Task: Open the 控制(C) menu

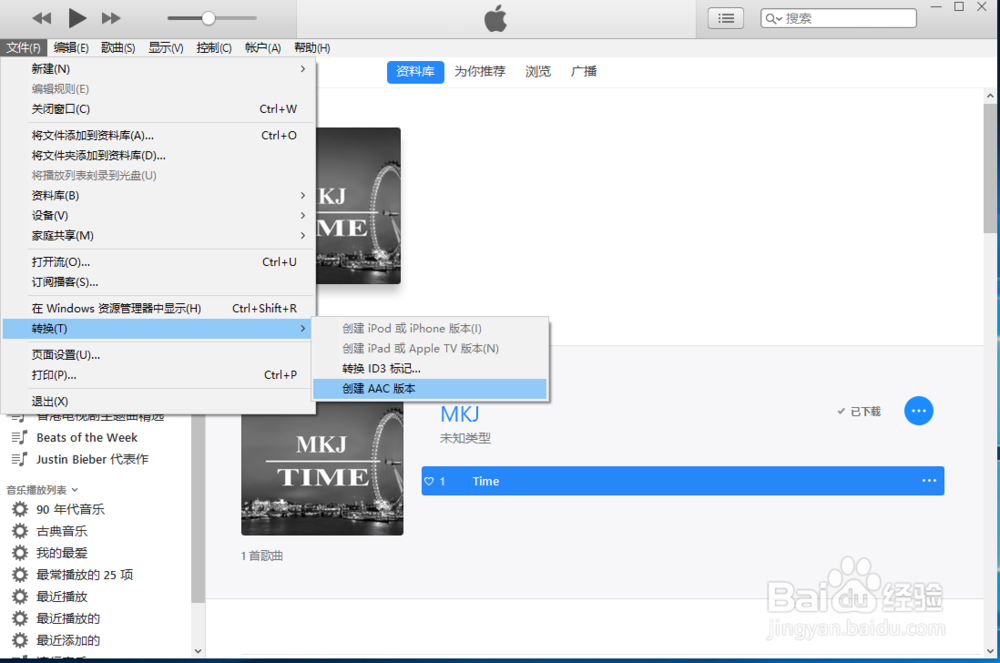Action: point(214,48)
